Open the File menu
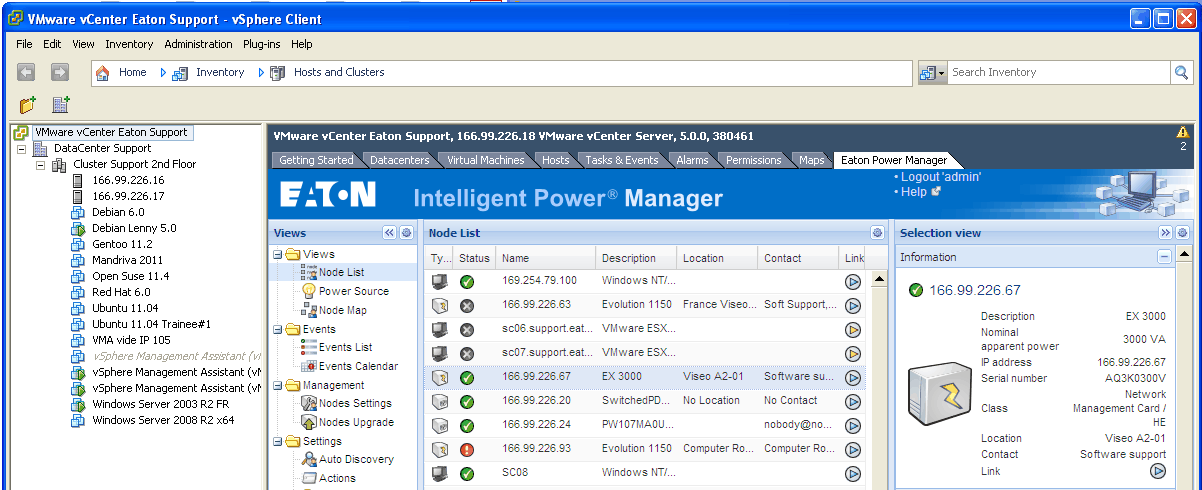Screen dimensions: 1202x490 coord(24,44)
